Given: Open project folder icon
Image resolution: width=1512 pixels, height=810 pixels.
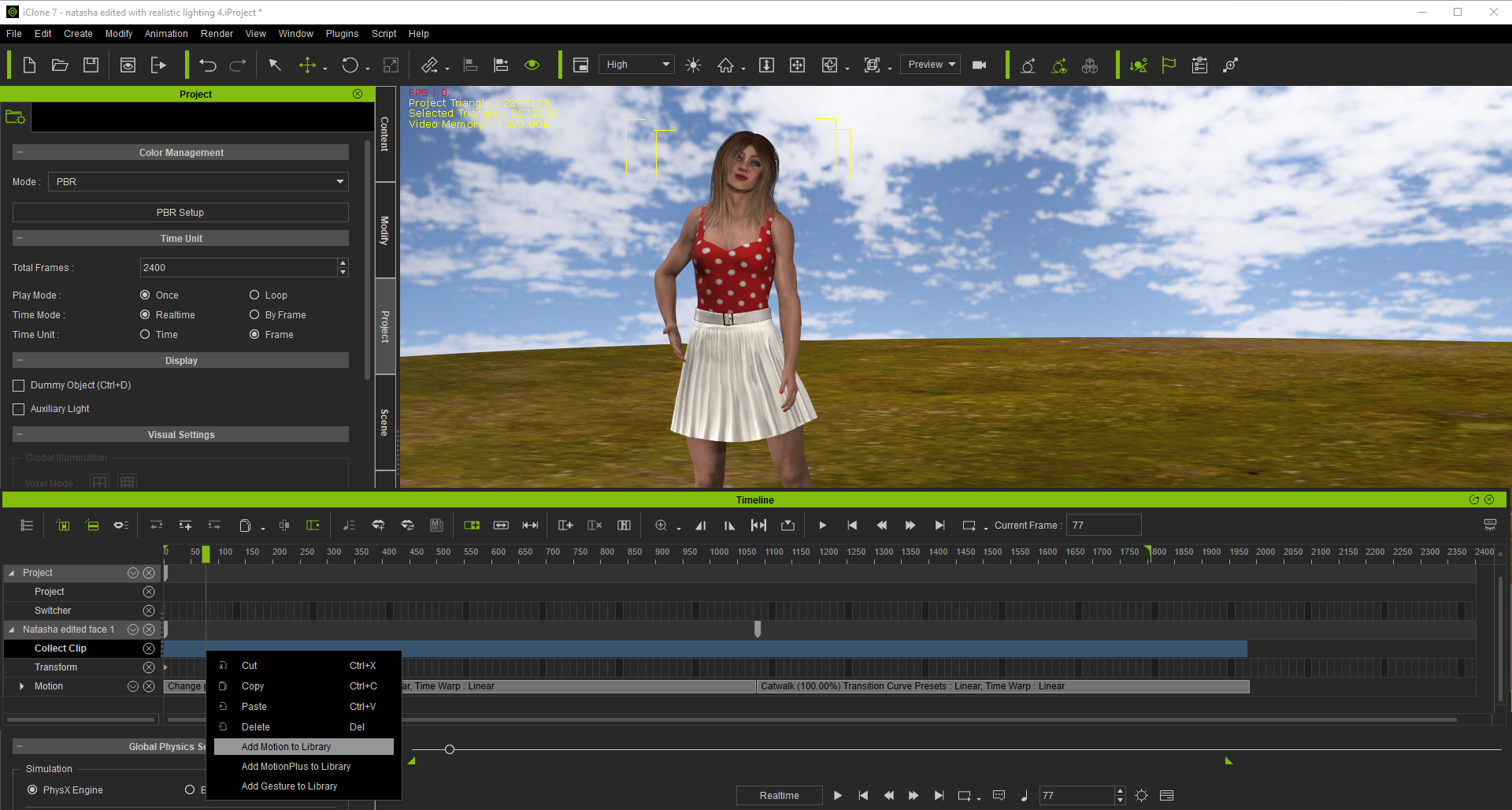Looking at the screenshot, I should 60,65.
